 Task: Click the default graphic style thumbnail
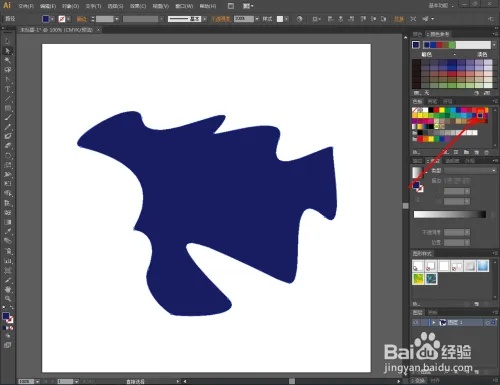418,266
